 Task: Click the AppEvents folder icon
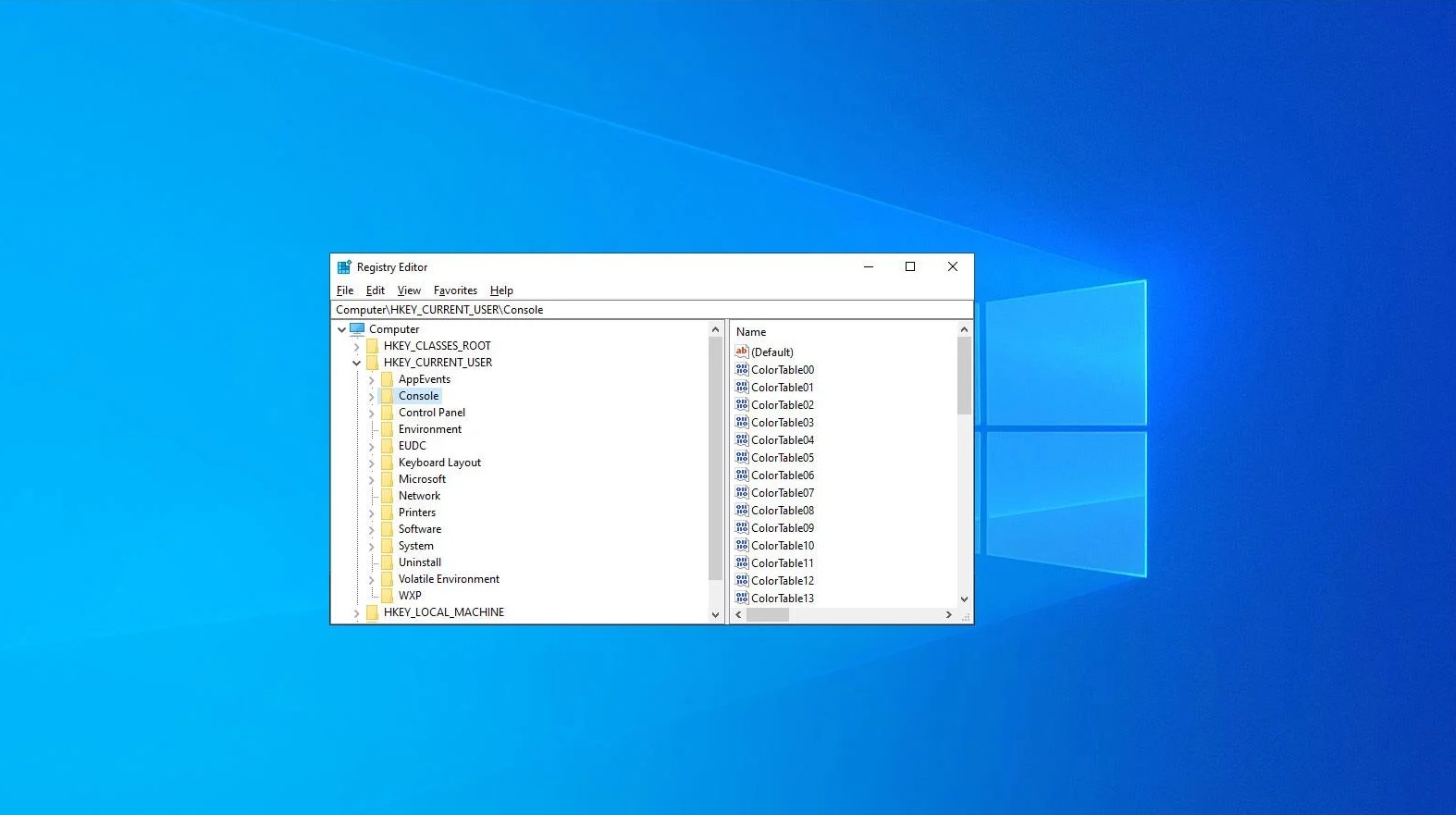click(x=387, y=379)
